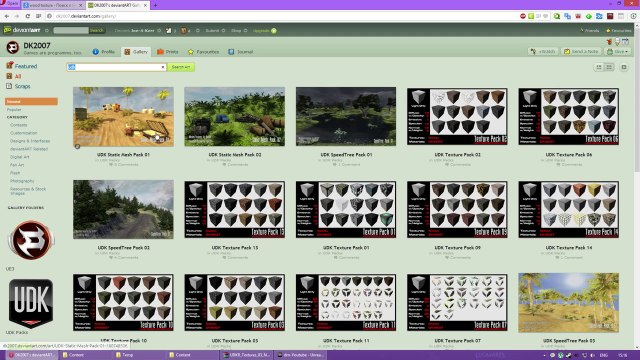Click the red adblock stop icon
This screenshot has height=360, width=640.
pyautogui.click(x=523, y=16)
